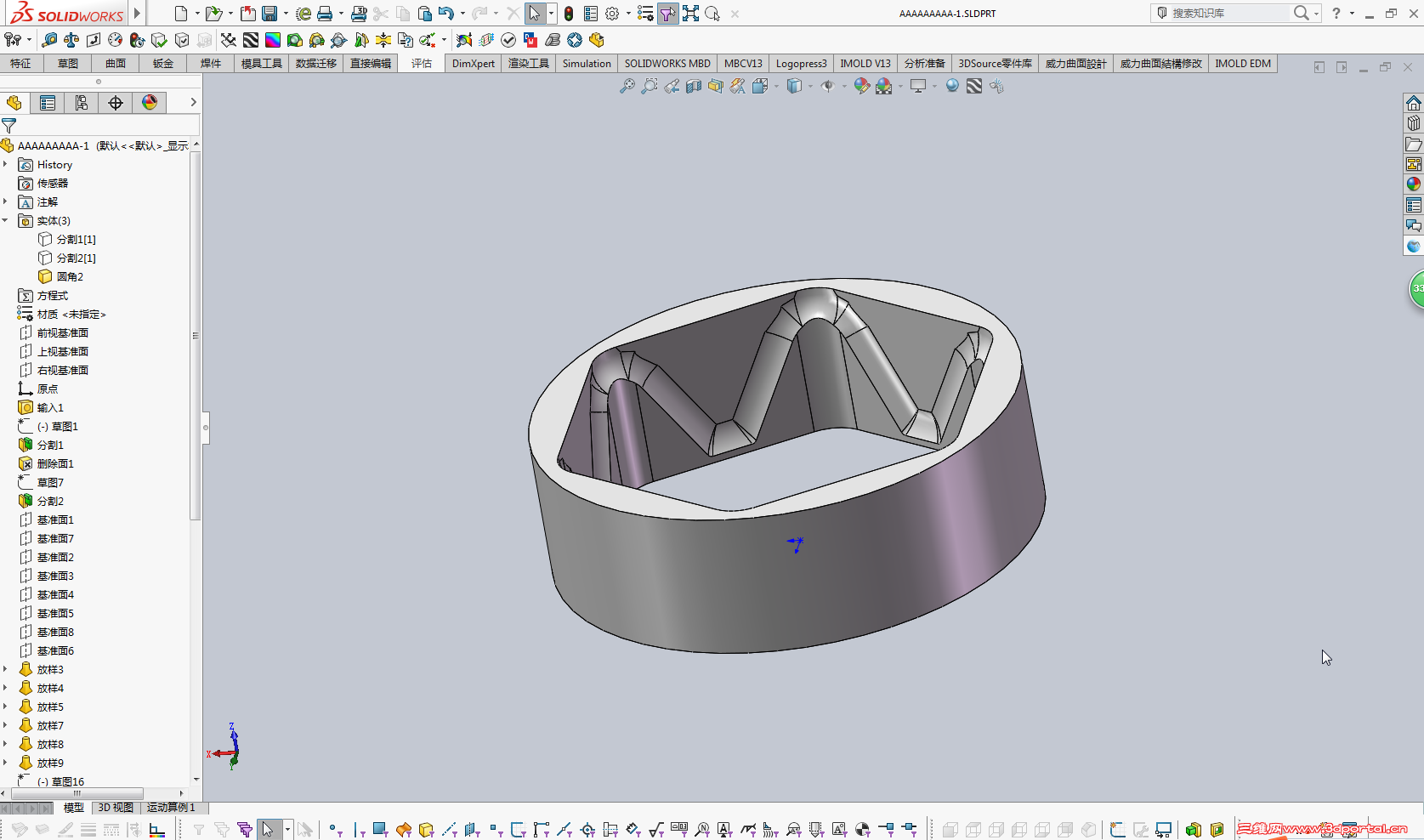Collapse the 实体(3) solid bodies folder
The image size is (1424, 840).
tap(6, 220)
